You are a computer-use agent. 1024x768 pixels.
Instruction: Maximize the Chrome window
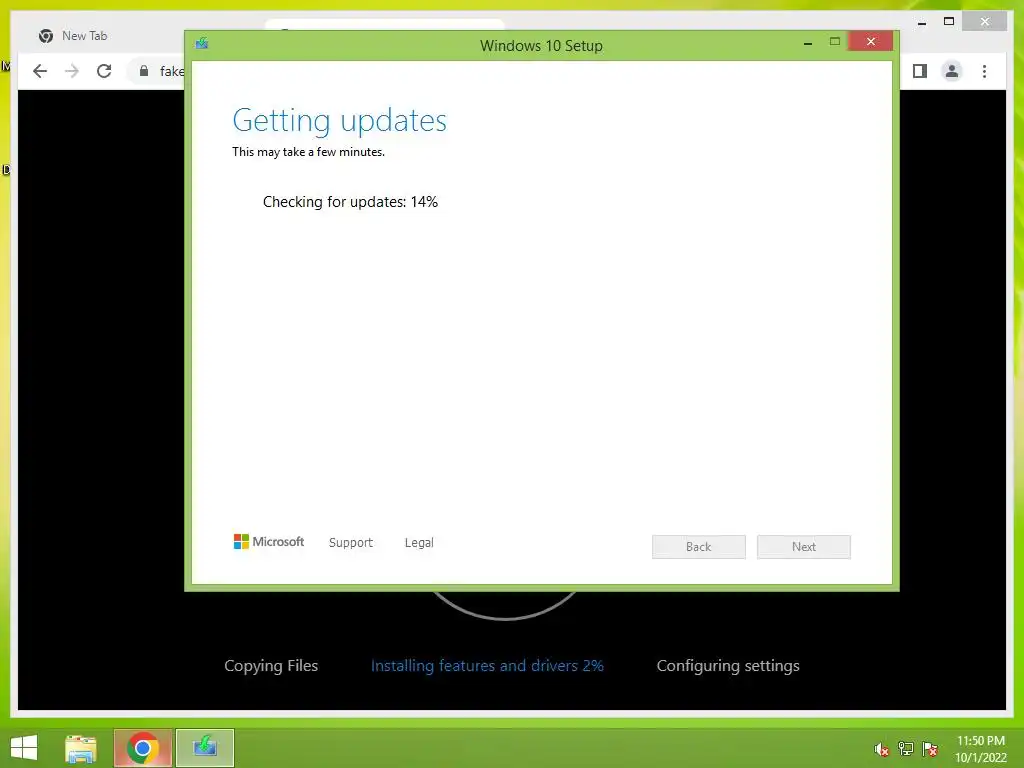point(949,22)
